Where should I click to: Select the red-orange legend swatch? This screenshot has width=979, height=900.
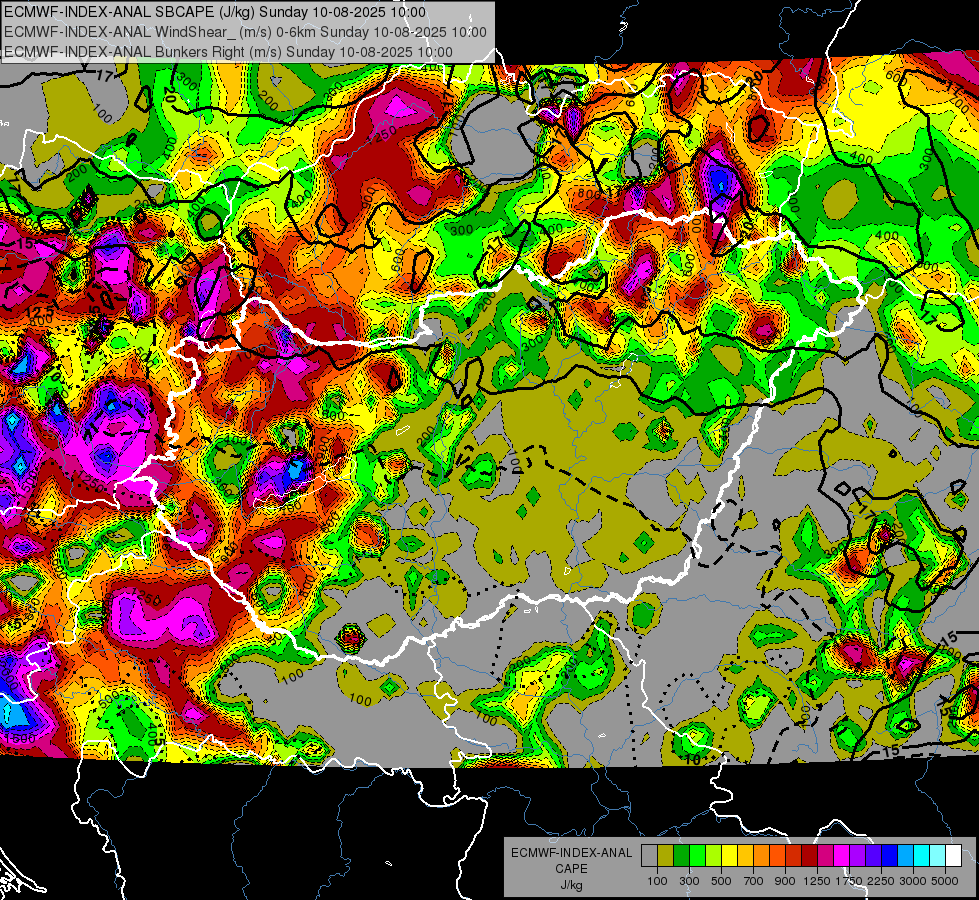click(777, 856)
